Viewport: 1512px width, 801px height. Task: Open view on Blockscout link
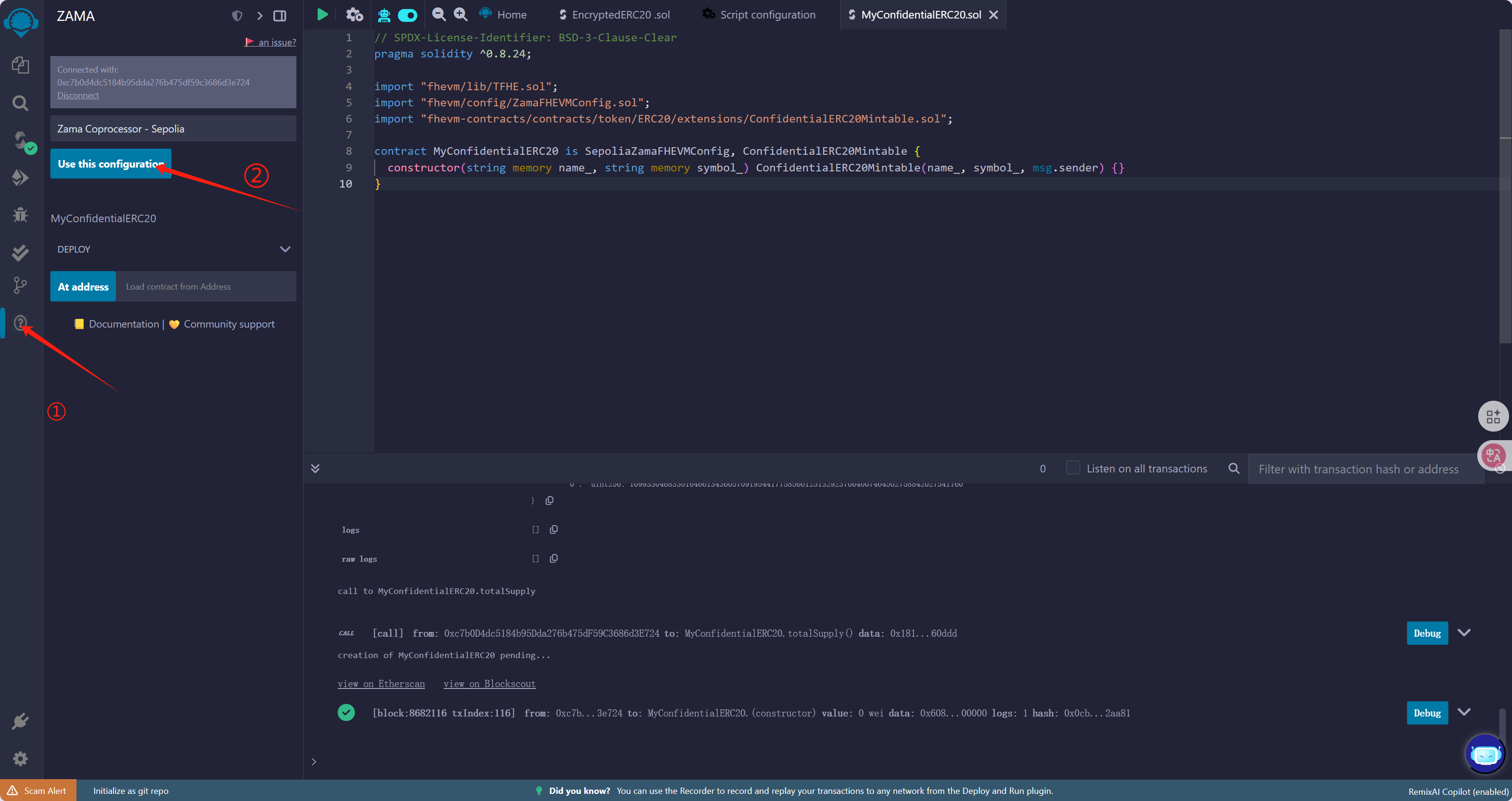(490, 684)
